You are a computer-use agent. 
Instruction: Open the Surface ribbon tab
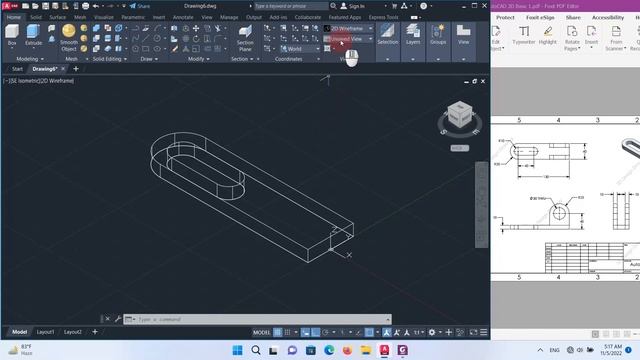click(x=58, y=17)
